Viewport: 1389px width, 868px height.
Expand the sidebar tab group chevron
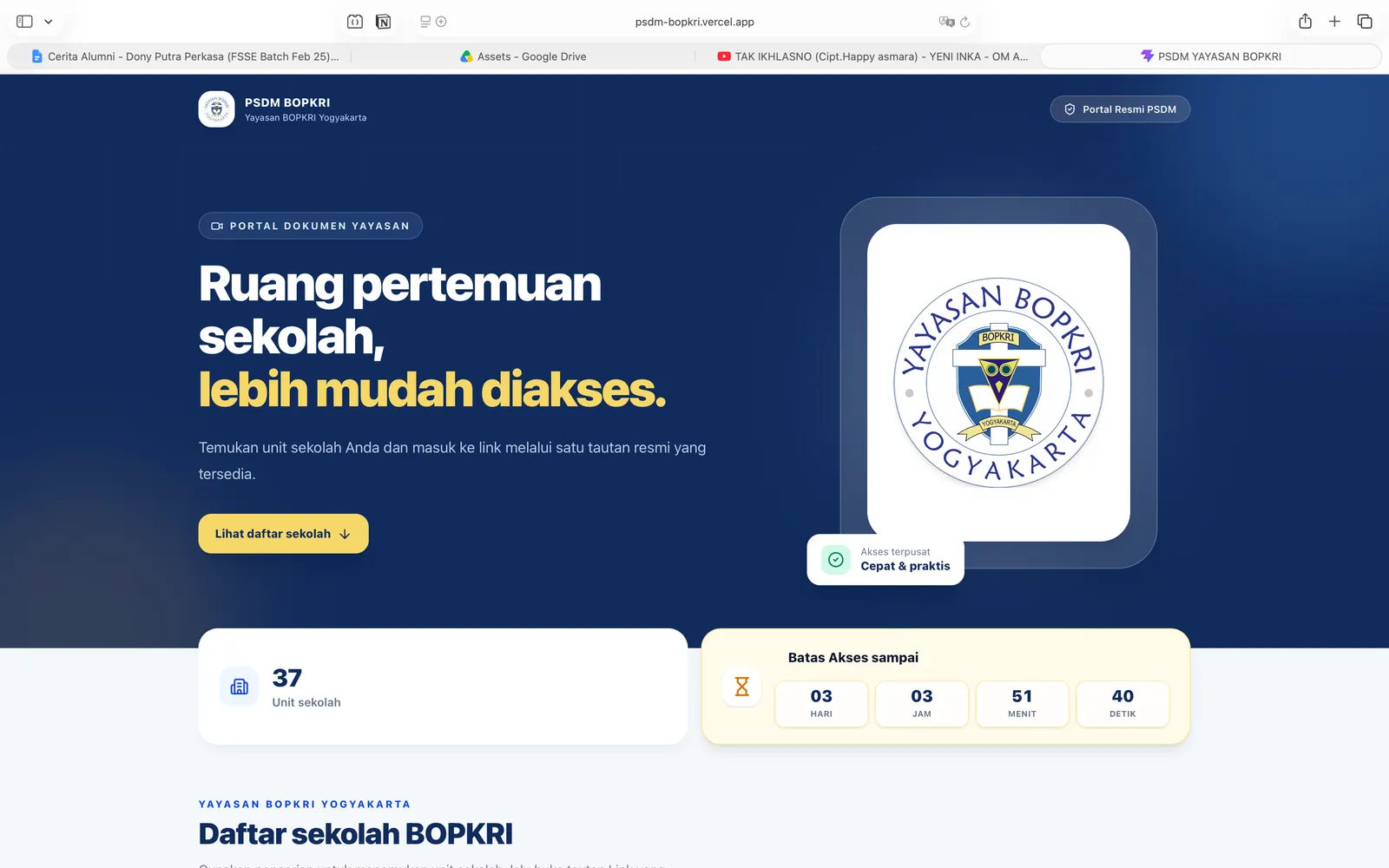(49, 22)
